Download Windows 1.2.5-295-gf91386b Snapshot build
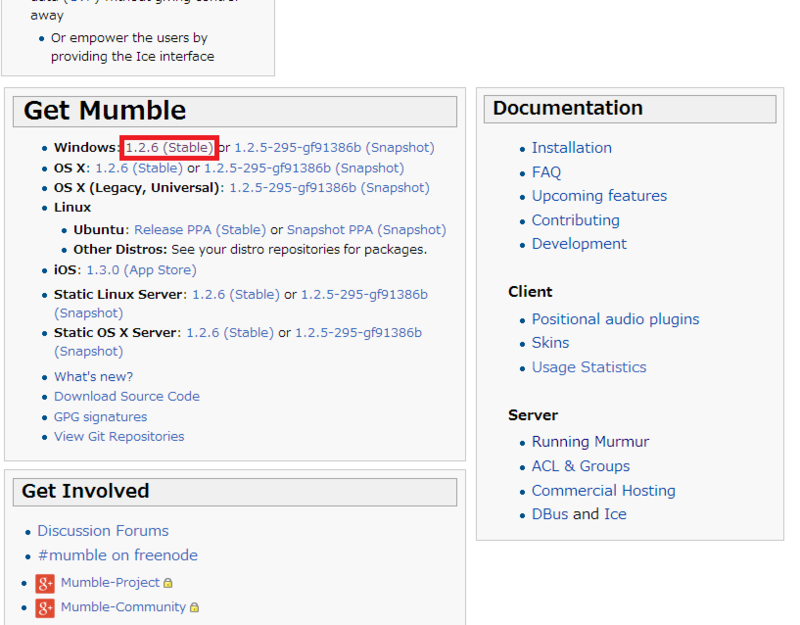The height and width of the screenshot is (625, 800). [334, 147]
